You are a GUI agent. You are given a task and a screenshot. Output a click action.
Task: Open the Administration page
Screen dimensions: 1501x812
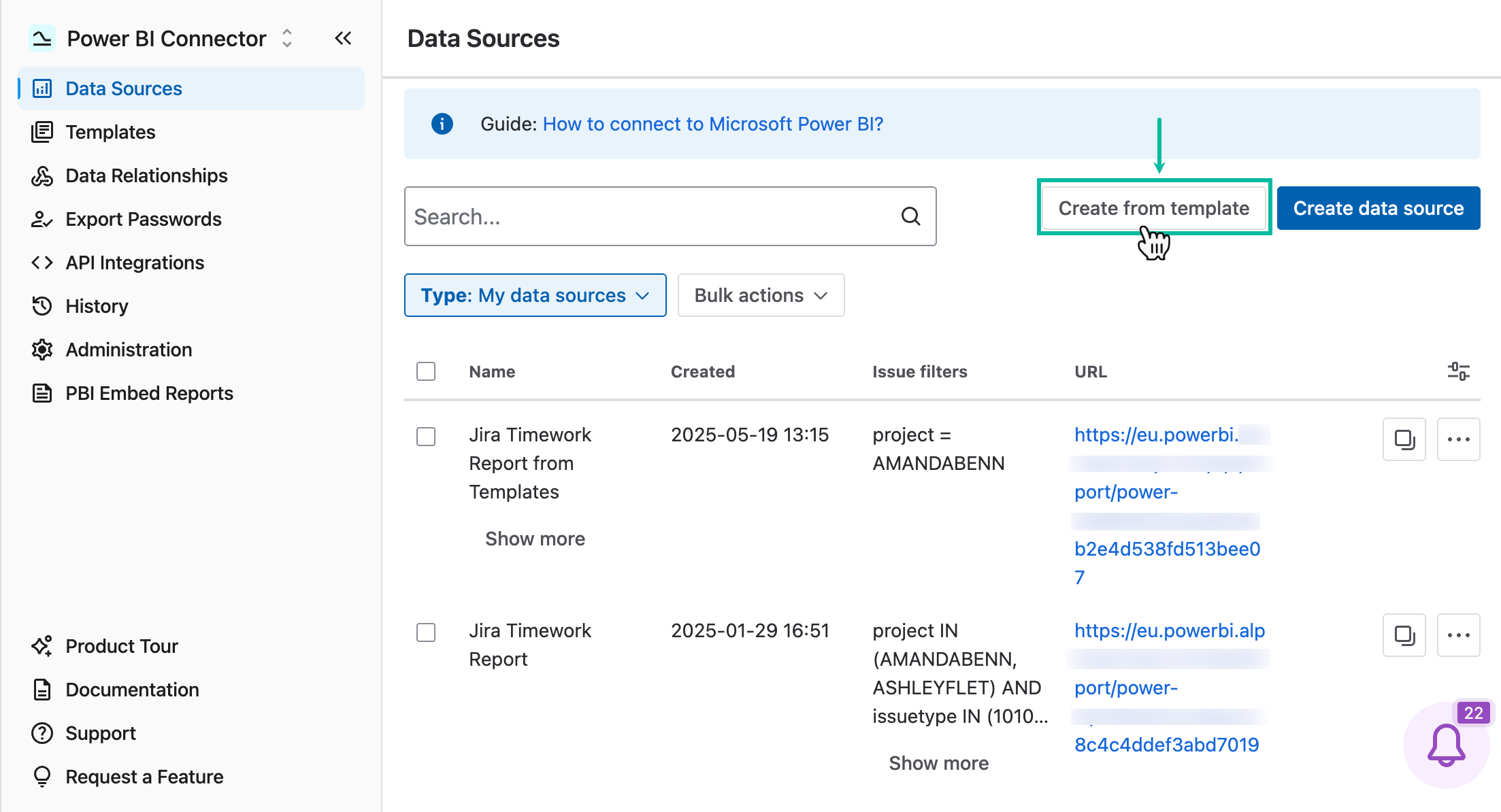click(x=191, y=350)
